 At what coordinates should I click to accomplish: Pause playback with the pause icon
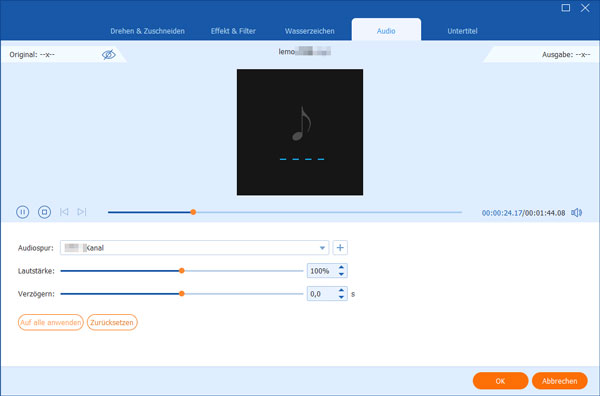(23, 212)
